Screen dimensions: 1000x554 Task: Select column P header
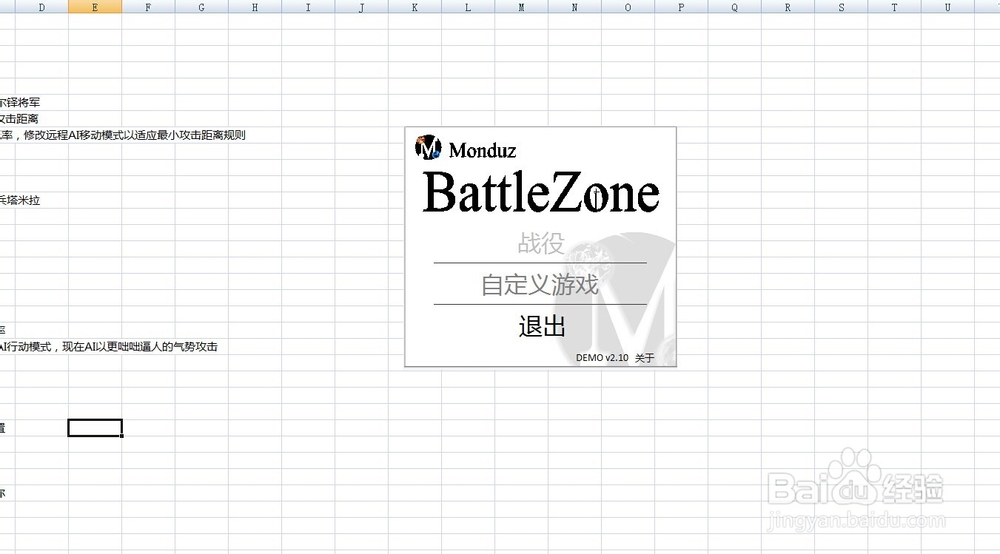(681, 7)
